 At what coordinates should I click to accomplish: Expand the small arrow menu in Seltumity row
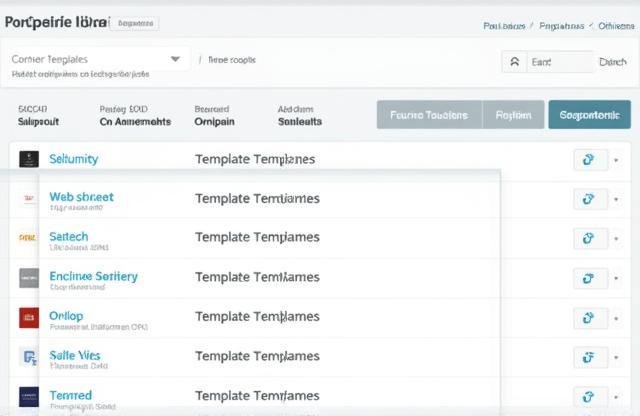click(x=616, y=160)
